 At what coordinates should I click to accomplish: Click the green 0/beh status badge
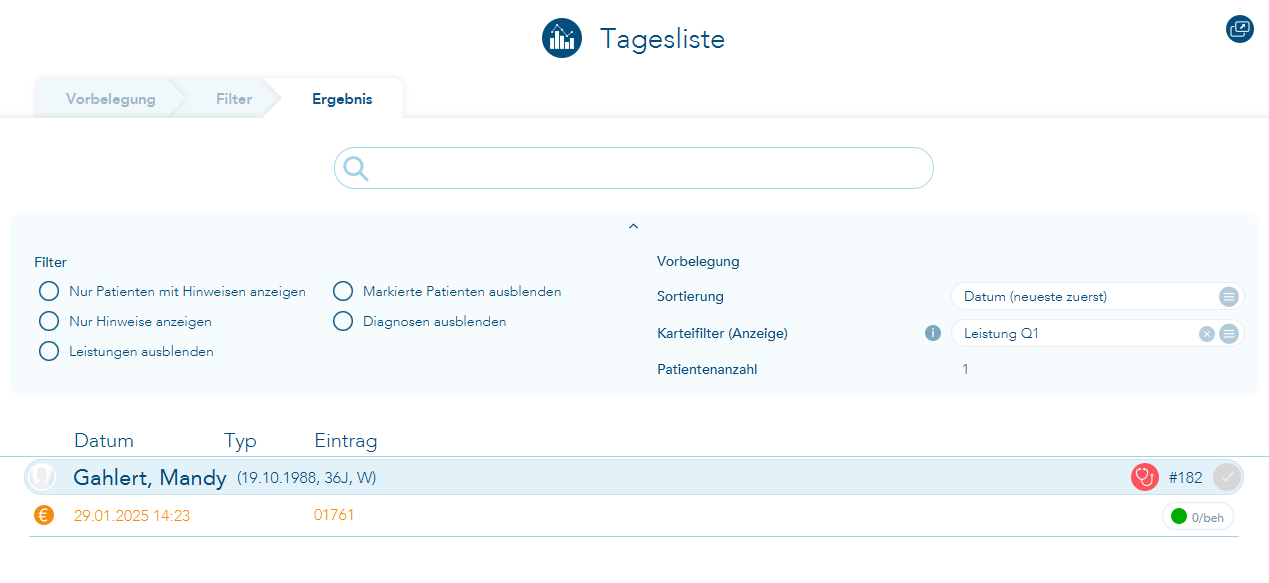(1197, 517)
